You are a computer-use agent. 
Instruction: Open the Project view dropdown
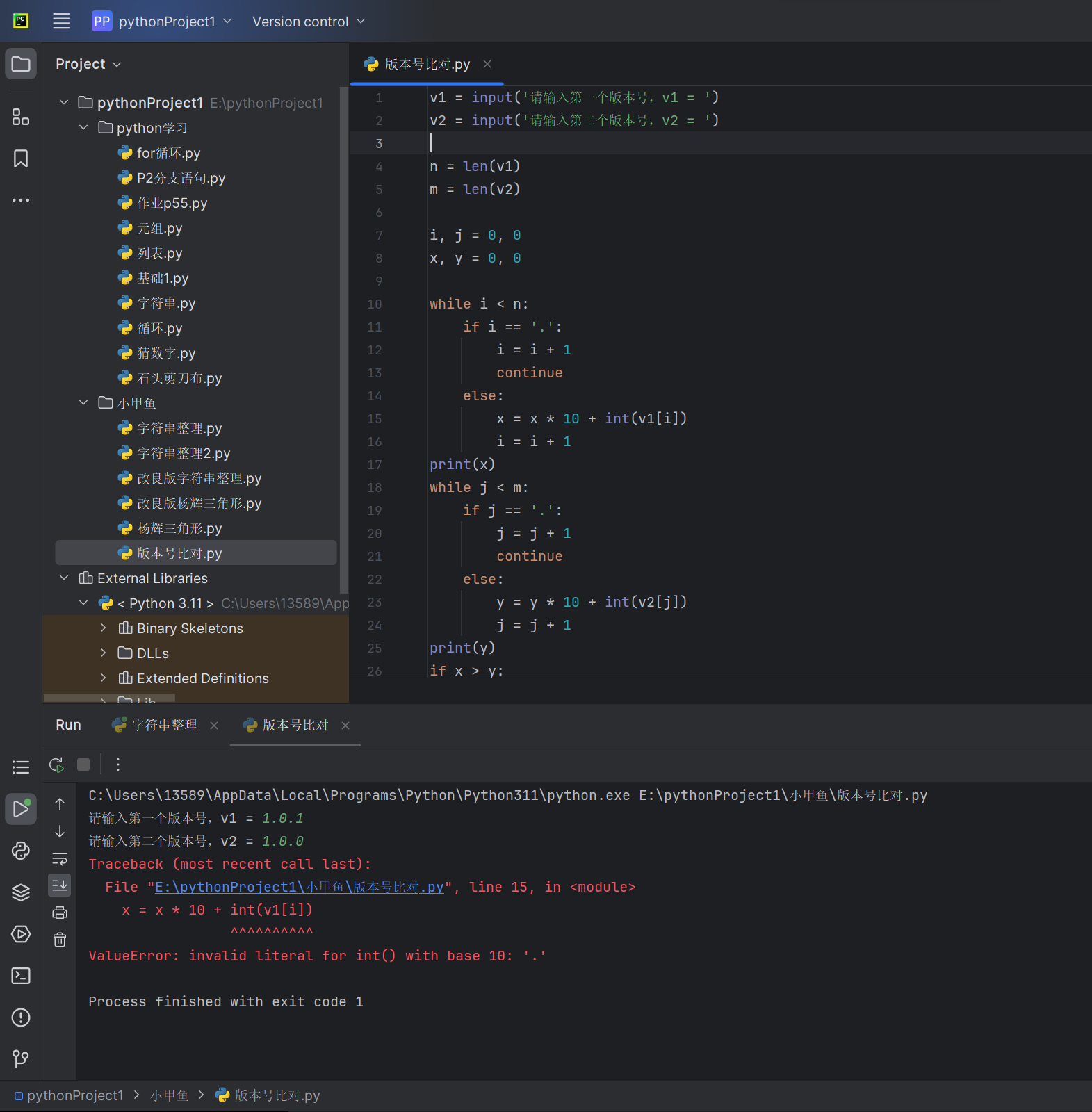88,64
